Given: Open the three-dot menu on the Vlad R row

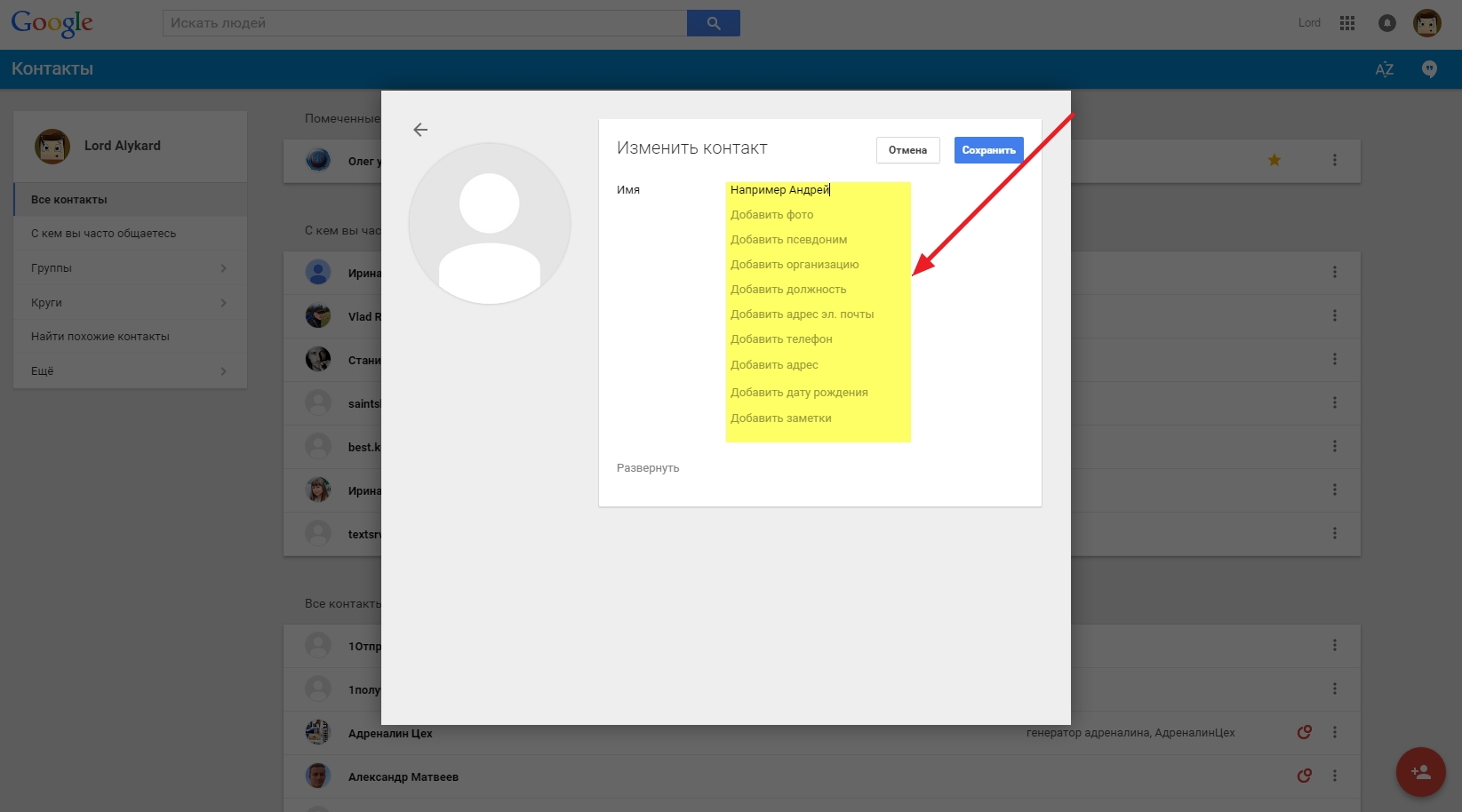Looking at the screenshot, I should [x=1334, y=316].
